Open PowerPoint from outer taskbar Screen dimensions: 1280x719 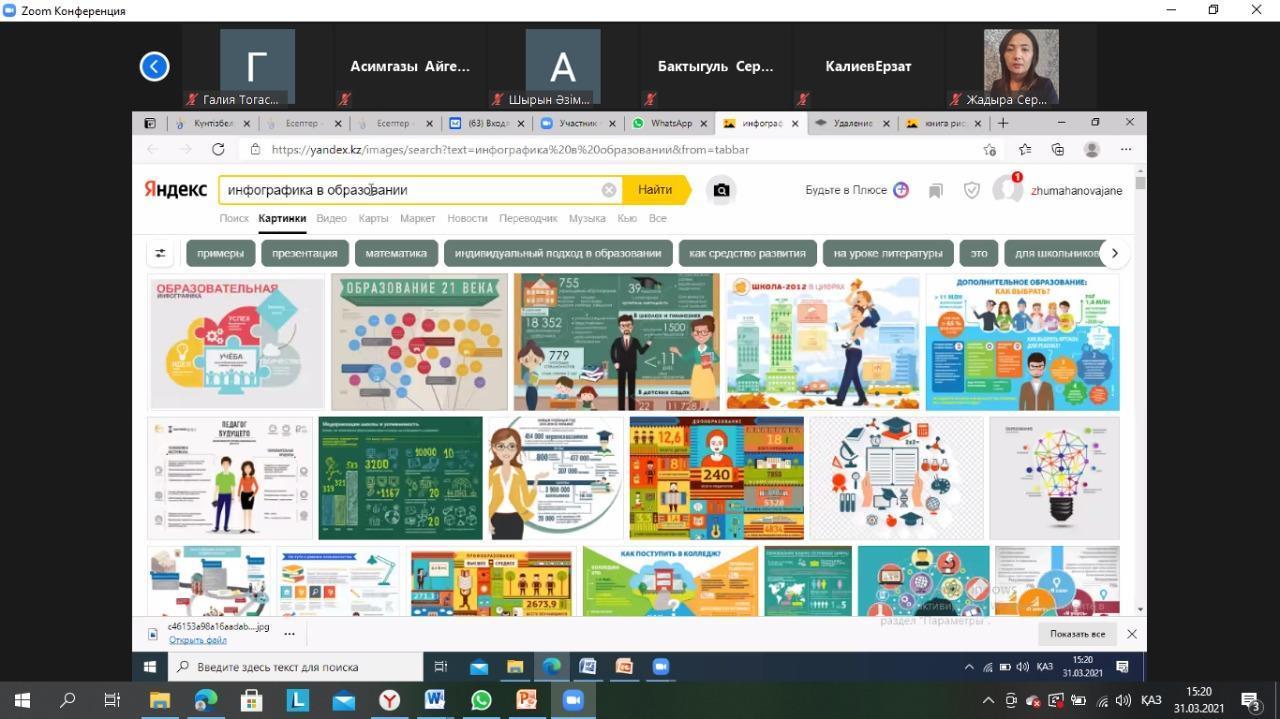click(527, 700)
